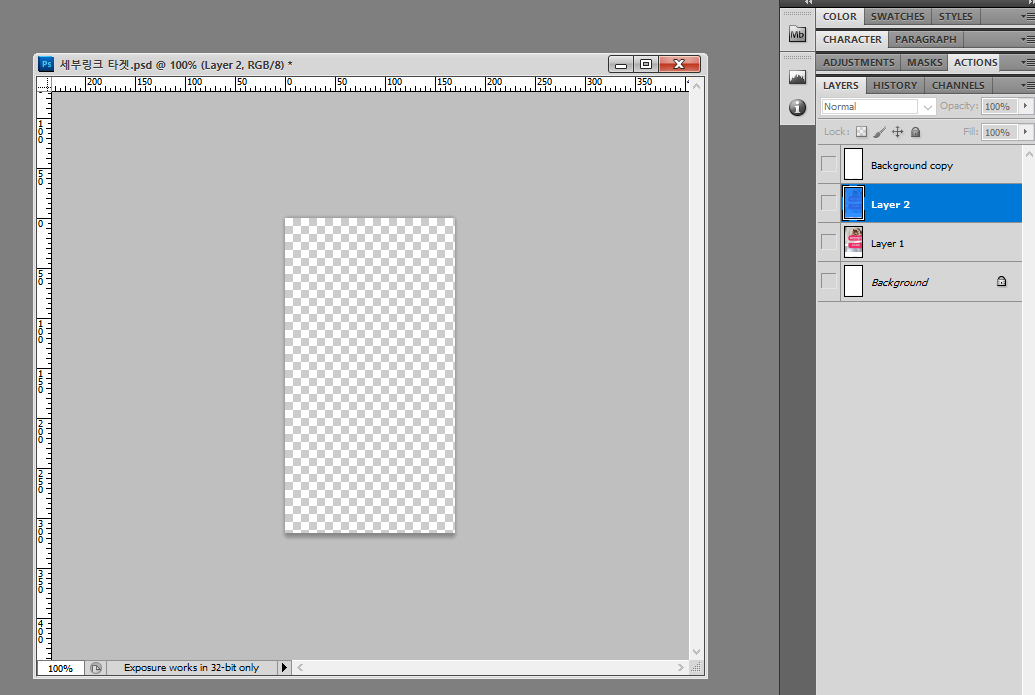1035x695 pixels.
Task: Switch to the Color tab
Action: pos(840,17)
